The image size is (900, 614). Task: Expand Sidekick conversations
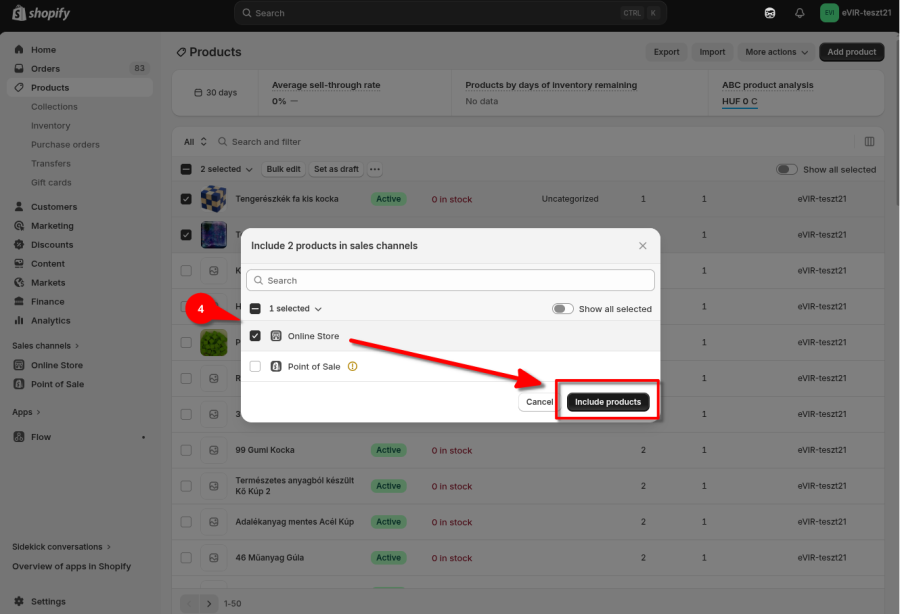[x=61, y=547]
